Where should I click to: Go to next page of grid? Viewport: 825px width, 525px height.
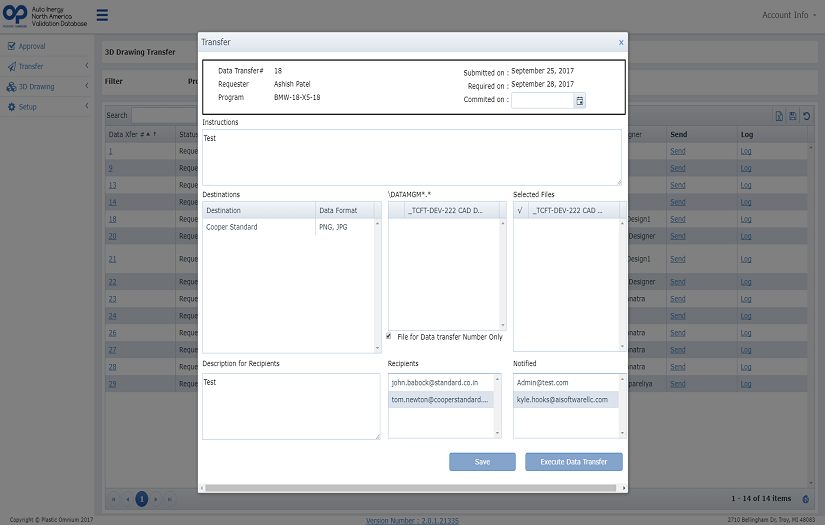click(x=156, y=499)
